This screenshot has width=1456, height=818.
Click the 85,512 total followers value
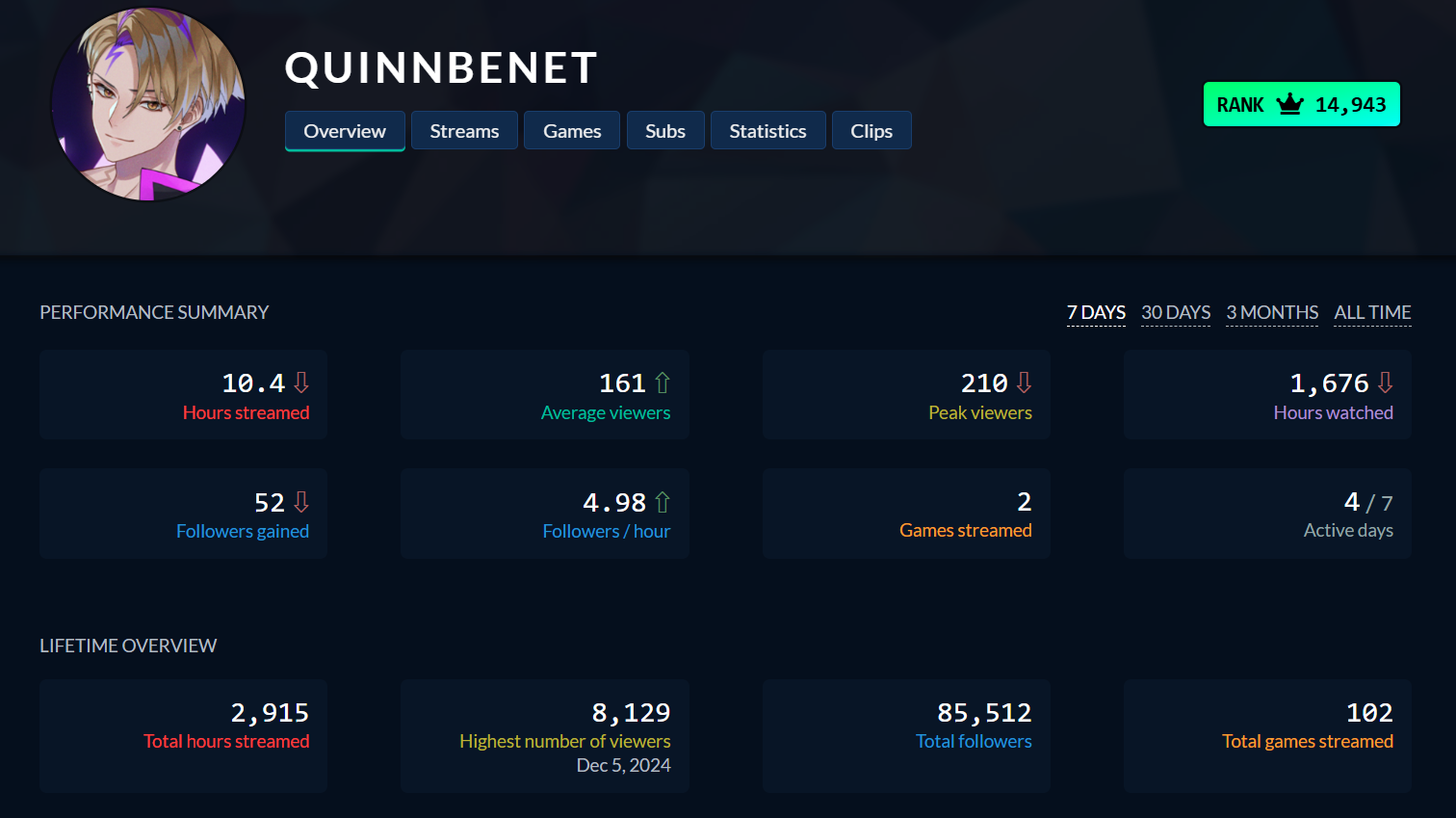(x=984, y=713)
